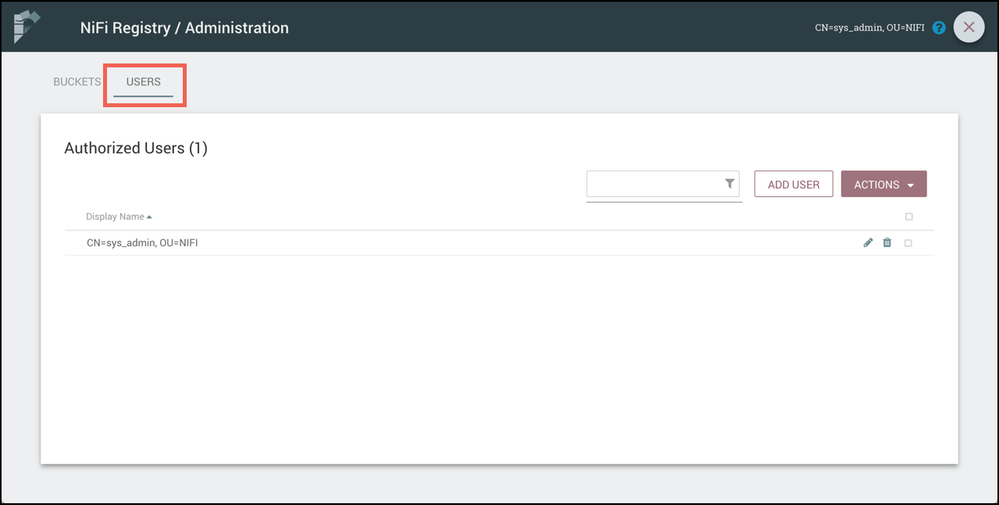Delete the sys_admin user with trash icon
Screen dimensions: 999x505
[887, 243]
